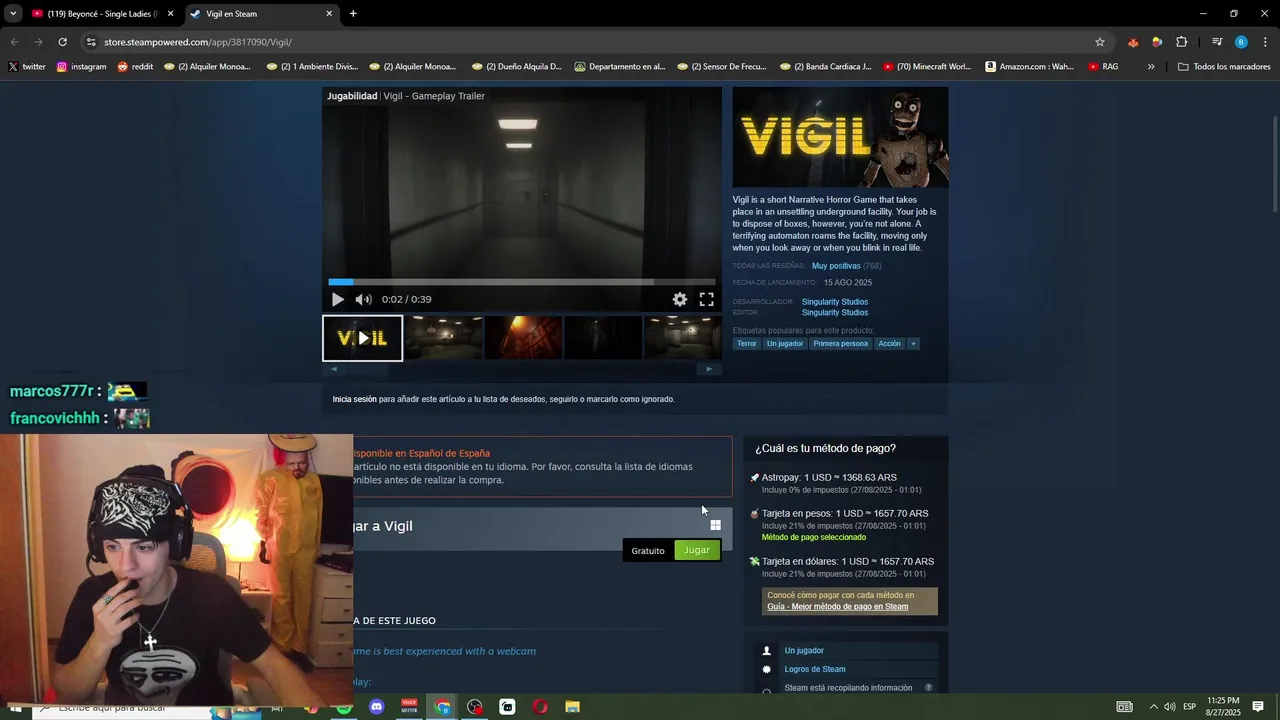
Task: Open the Chrome profile avatar
Action: (x=1241, y=42)
